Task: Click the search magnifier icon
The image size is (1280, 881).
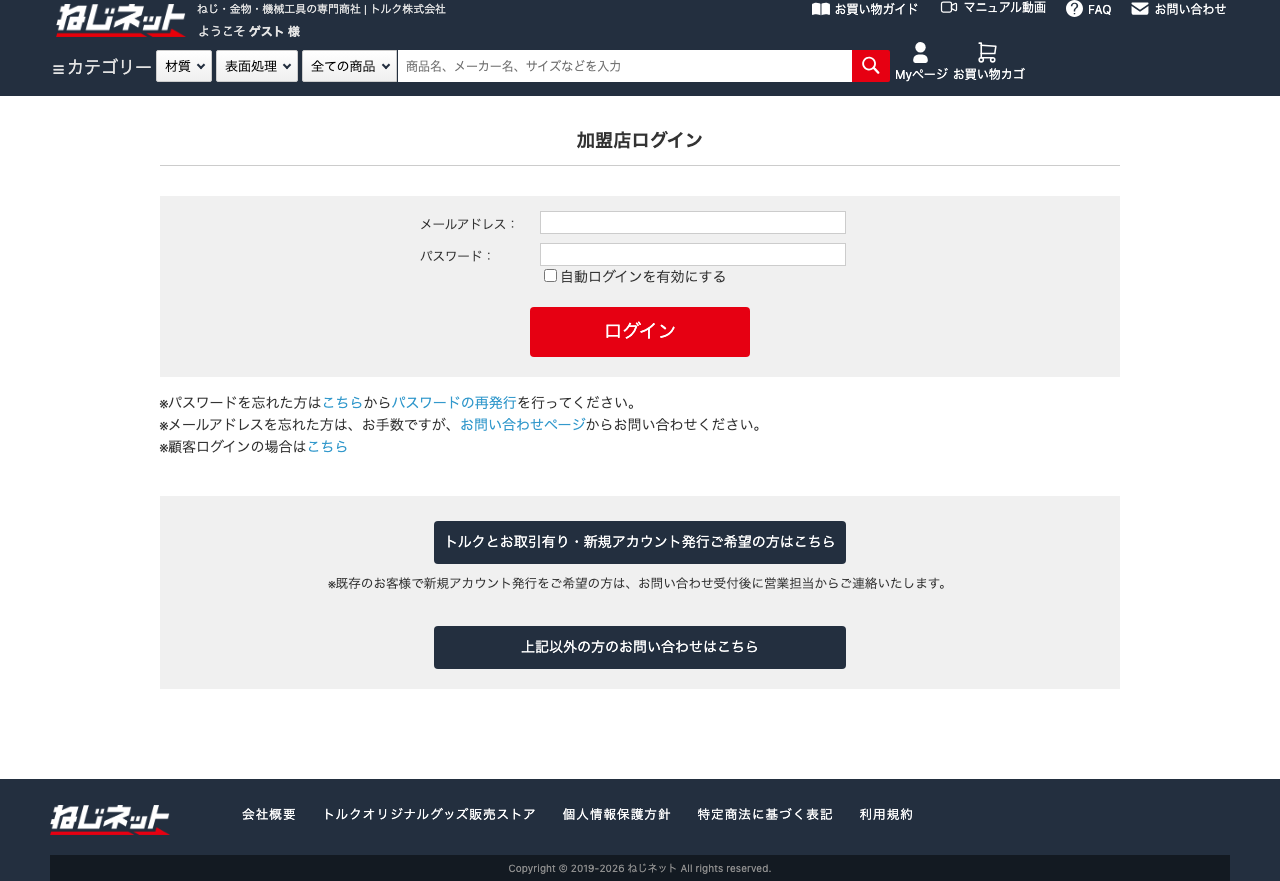Action: pyautogui.click(x=870, y=65)
